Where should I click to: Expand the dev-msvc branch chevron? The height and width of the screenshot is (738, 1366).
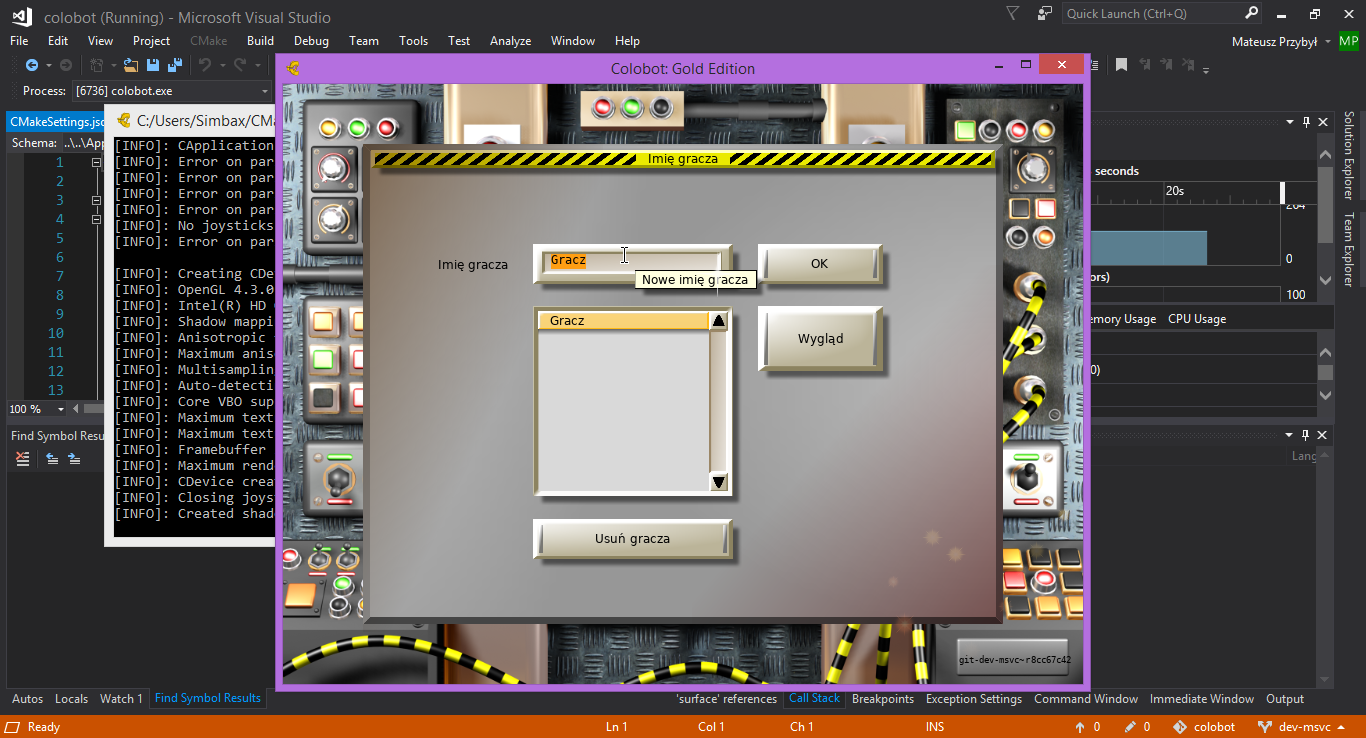pos(1340,727)
